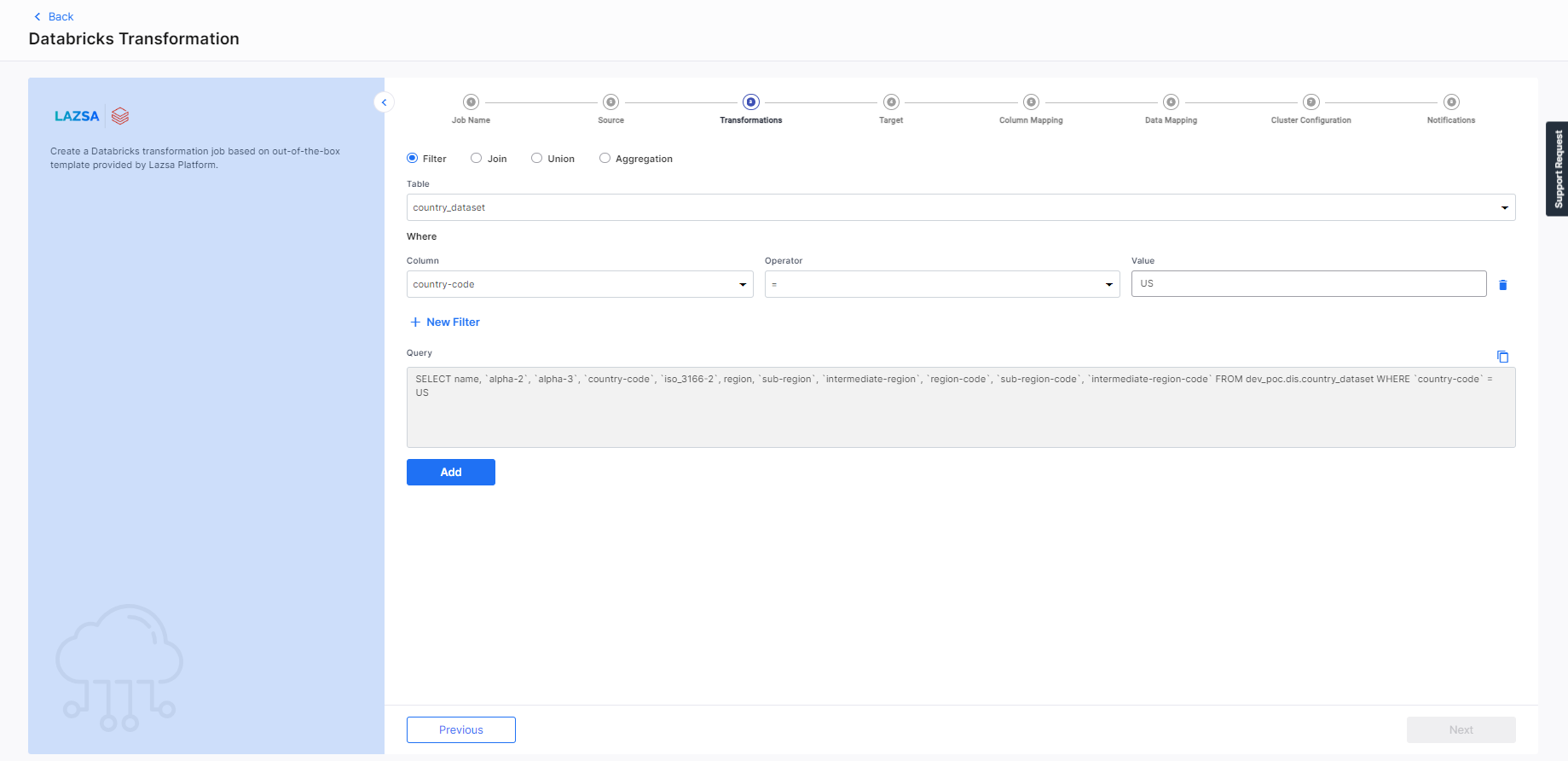Click the Column Mapping step label

tap(1031, 120)
